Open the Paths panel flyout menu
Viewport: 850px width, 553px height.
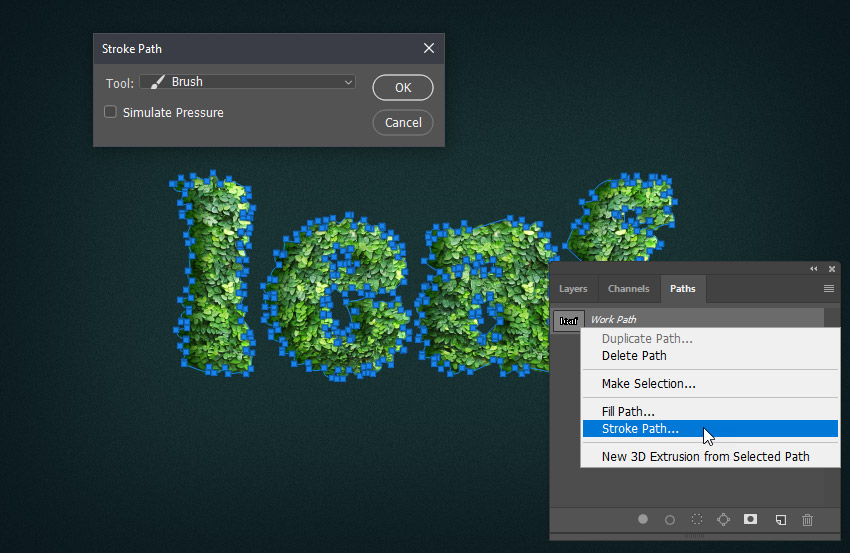tap(828, 288)
